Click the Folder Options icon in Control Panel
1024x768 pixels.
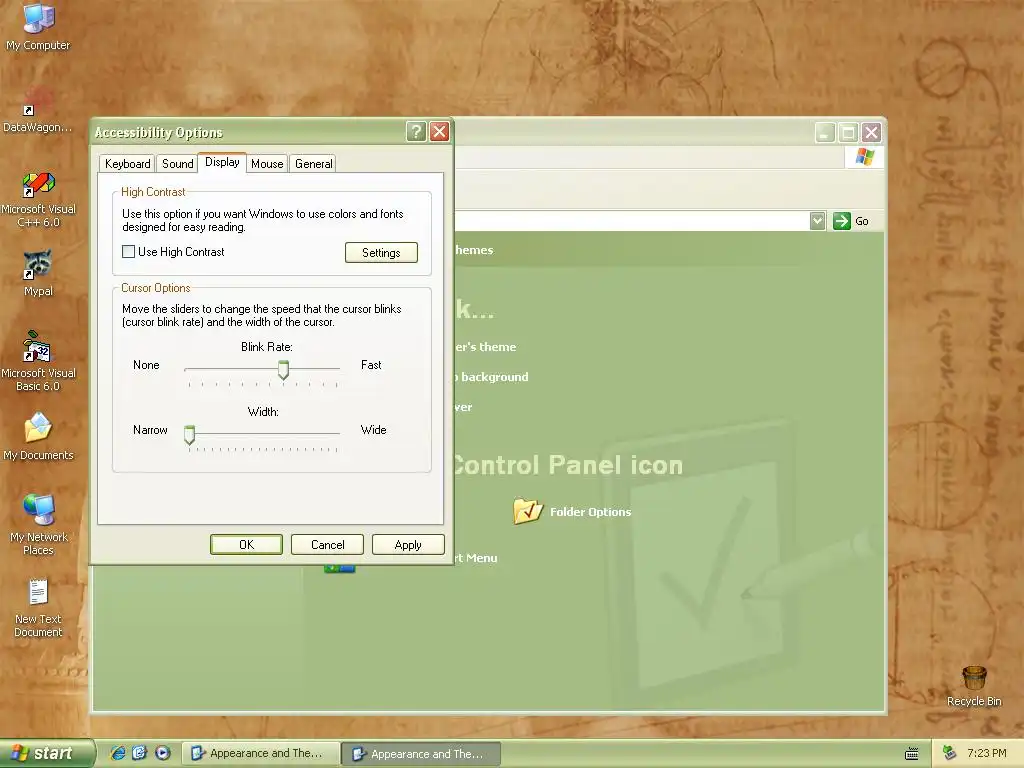528,511
